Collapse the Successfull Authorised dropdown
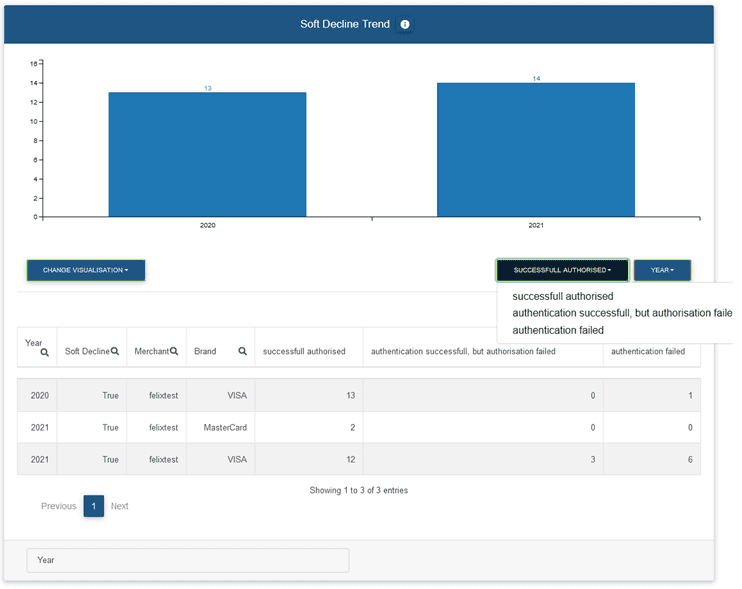742x589 pixels. point(562,270)
